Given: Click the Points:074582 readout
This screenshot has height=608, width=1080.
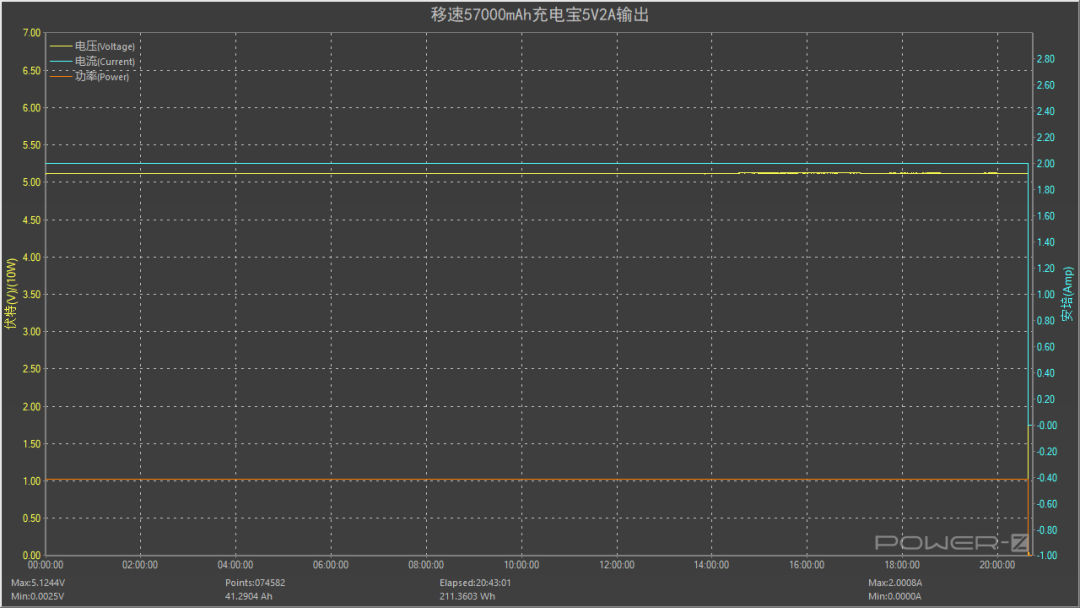Looking at the screenshot, I should (x=255, y=583).
